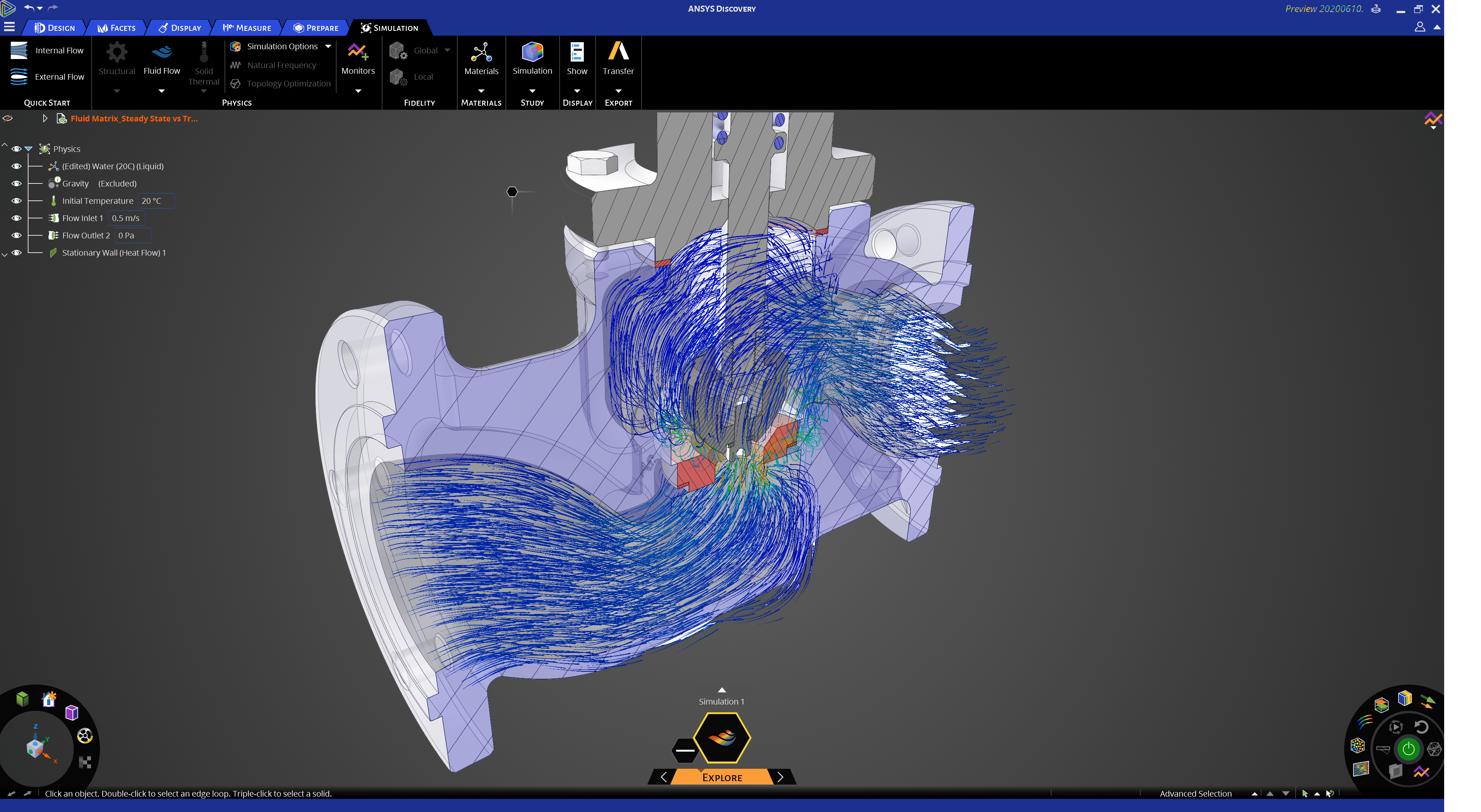The width and height of the screenshot is (1481, 812).
Task: Click the Explore stage button
Action: (722, 777)
